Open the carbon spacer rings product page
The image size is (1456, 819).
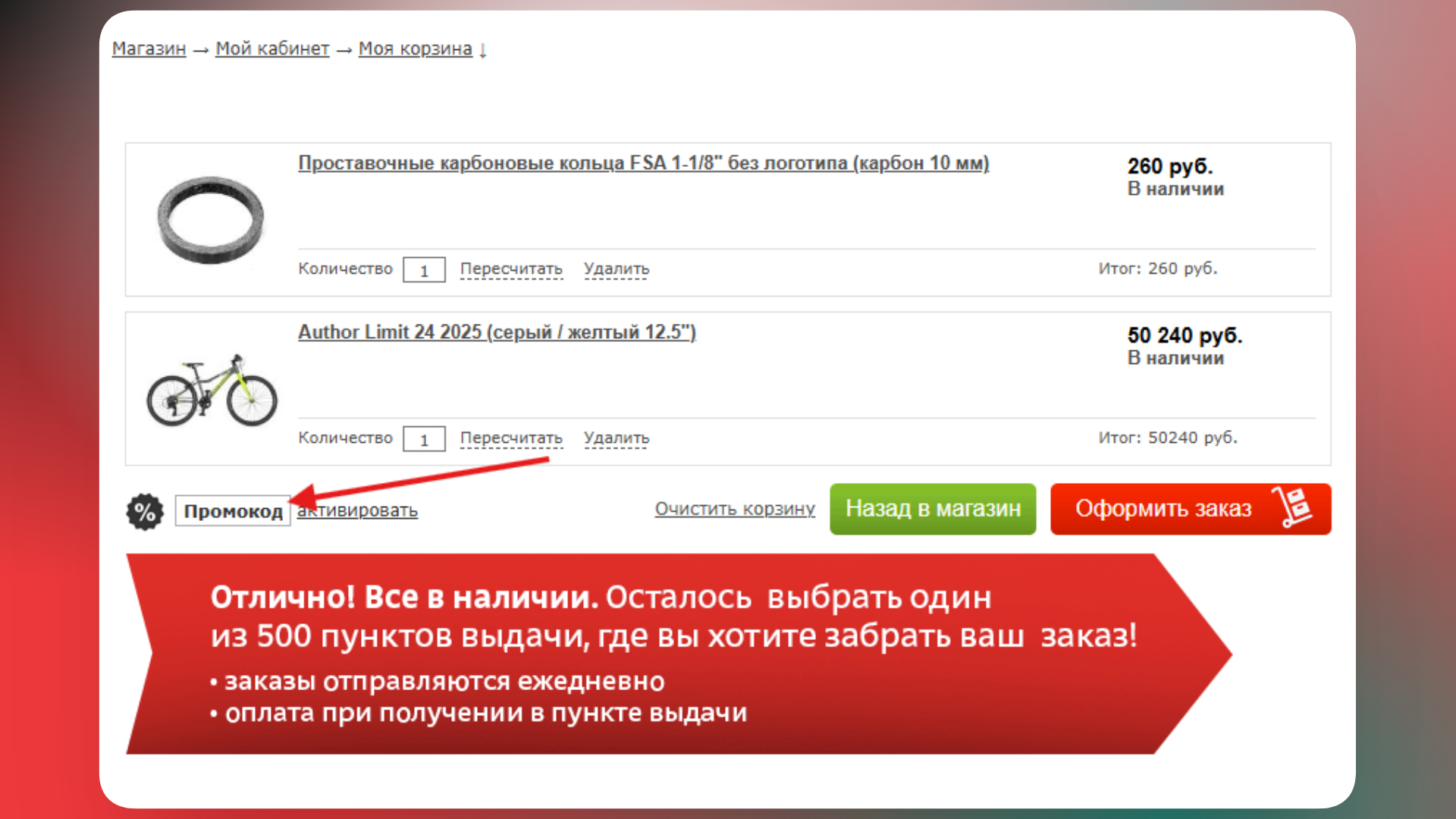(x=643, y=163)
